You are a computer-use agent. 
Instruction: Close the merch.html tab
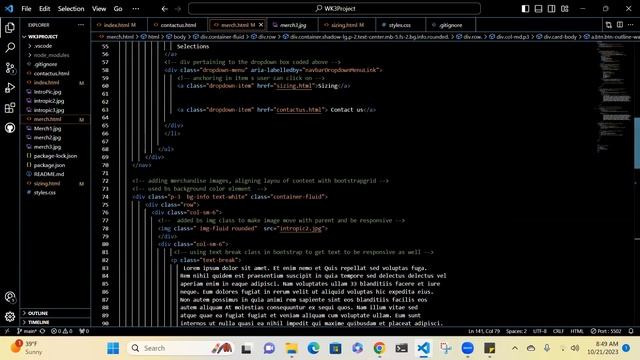[261, 25]
